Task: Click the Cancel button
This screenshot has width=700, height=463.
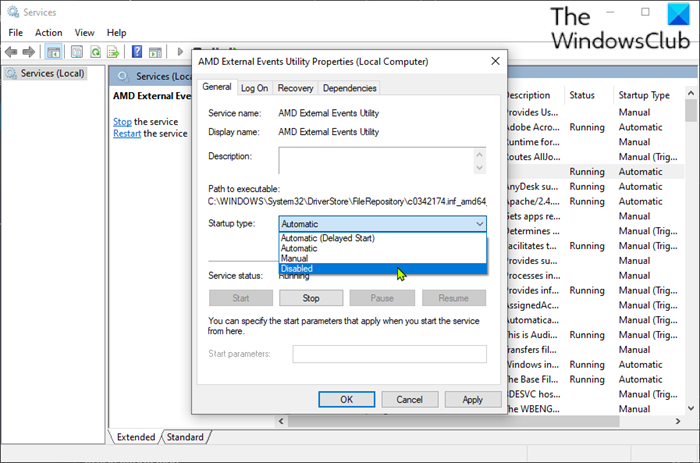Action: pos(409,399)
